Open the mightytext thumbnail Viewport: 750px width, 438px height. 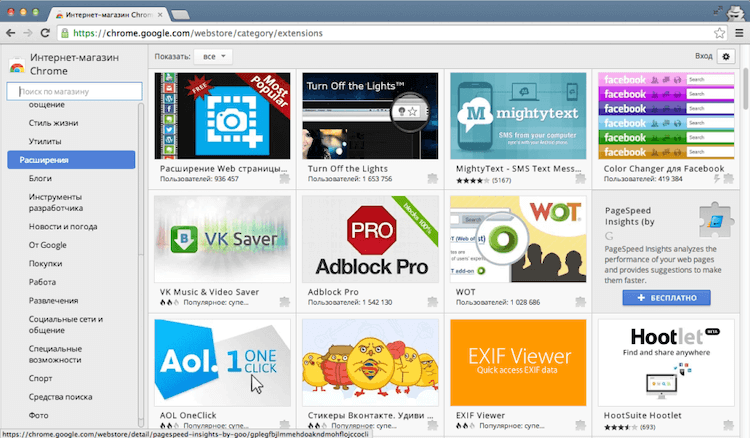click(x=518, y=116)
